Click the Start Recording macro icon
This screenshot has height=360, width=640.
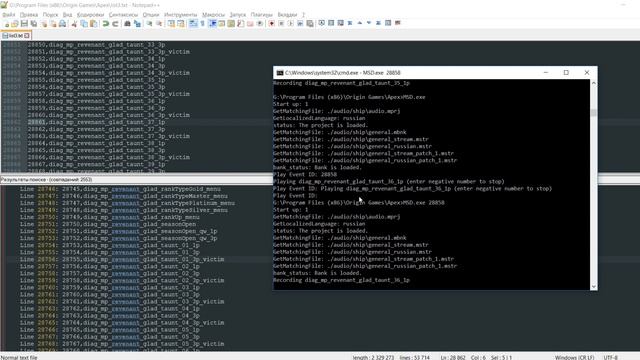pyautogui.click(x=271, y=24)
